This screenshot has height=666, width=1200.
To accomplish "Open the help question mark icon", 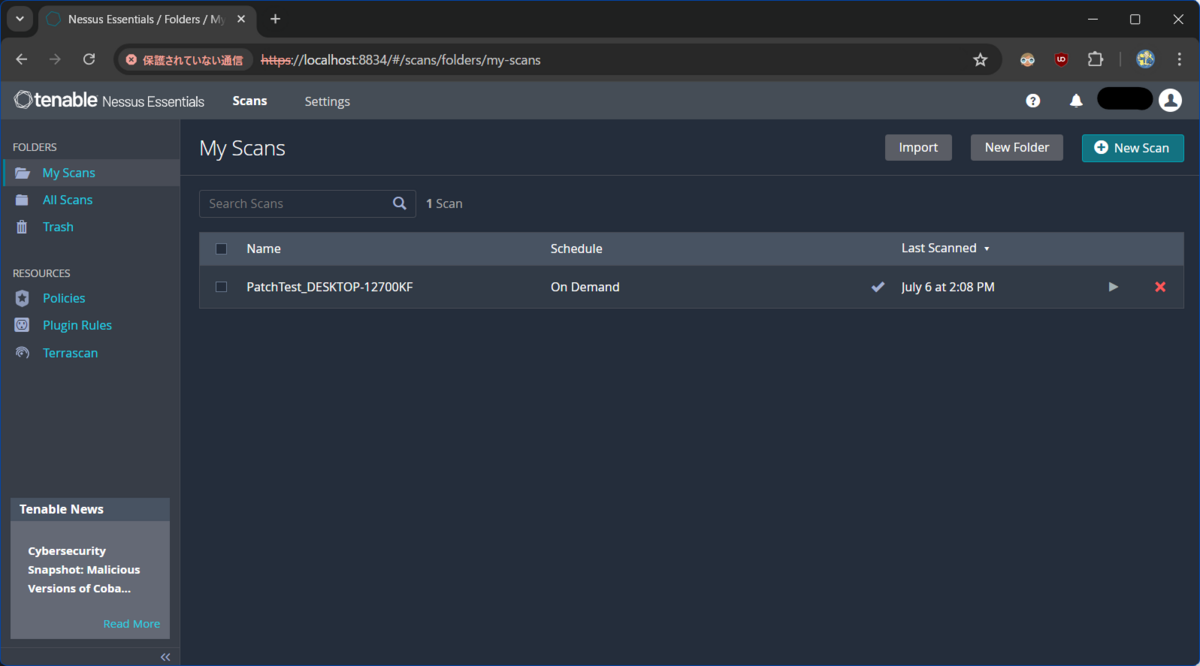I will click(x=1033, y=101).
